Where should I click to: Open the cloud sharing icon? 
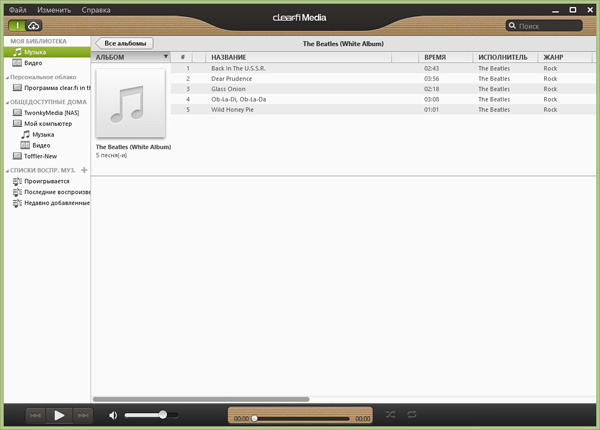pos(34,25)
